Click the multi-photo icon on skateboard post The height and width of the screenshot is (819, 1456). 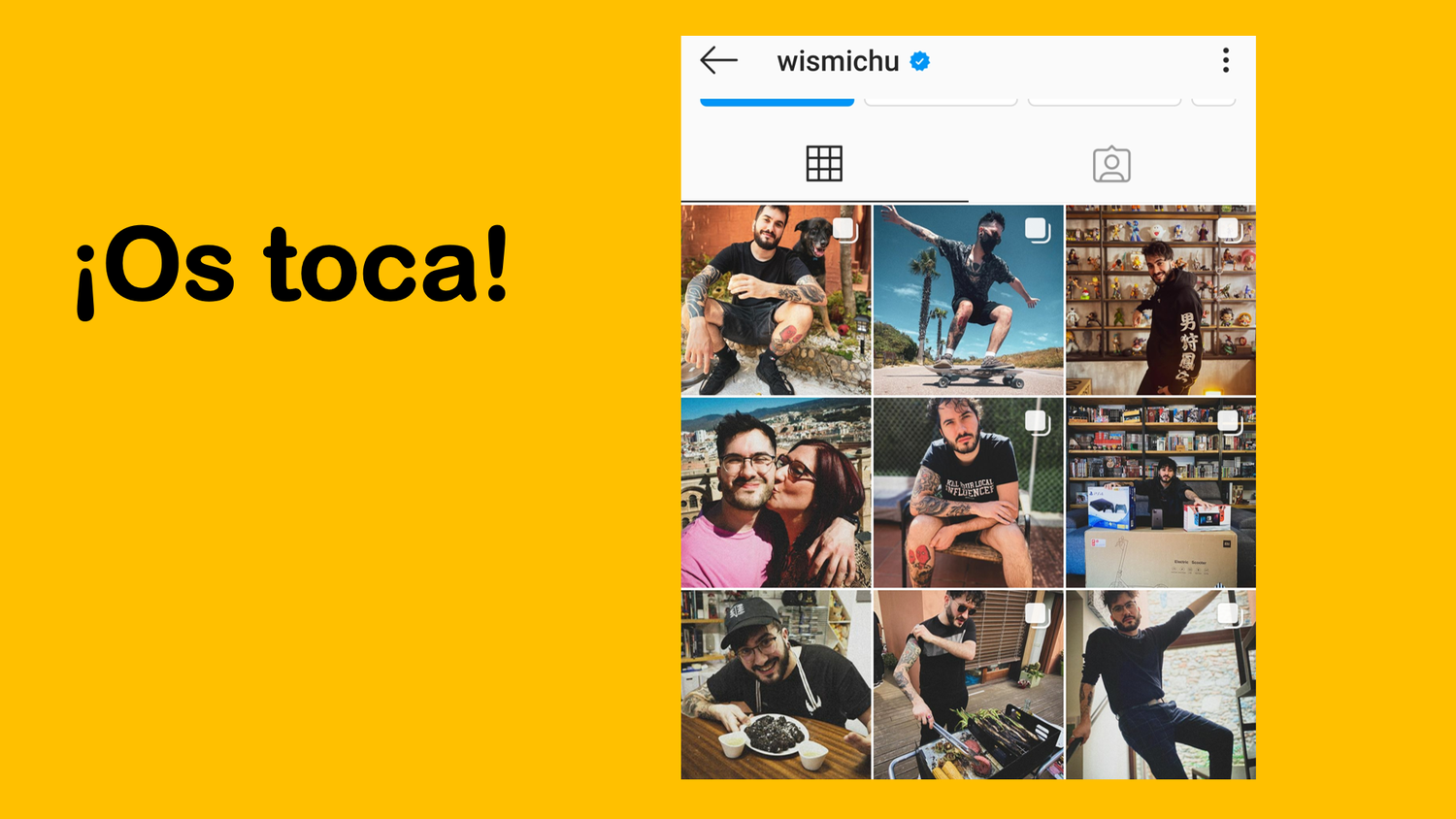(1038, 230)
